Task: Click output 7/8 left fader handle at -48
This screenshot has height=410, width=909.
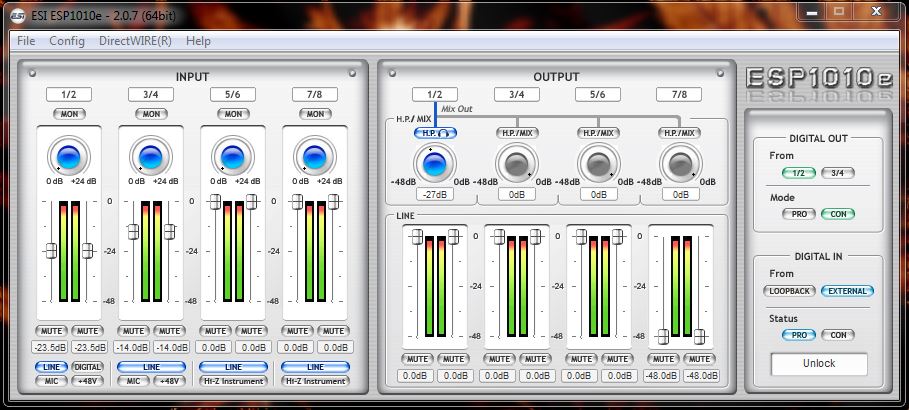Action: tap(663, 336)
